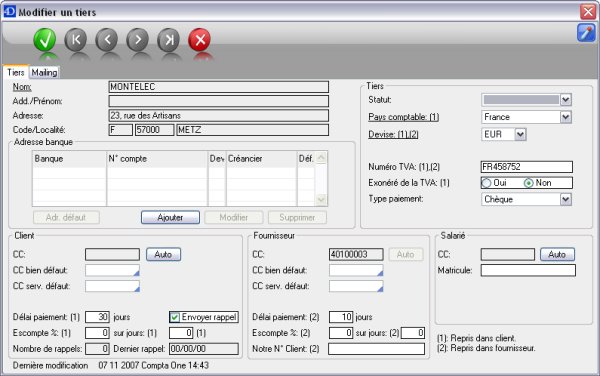Click the Notre N° Client field
This screenshot has width=600, height=376.
coord(377,349)
